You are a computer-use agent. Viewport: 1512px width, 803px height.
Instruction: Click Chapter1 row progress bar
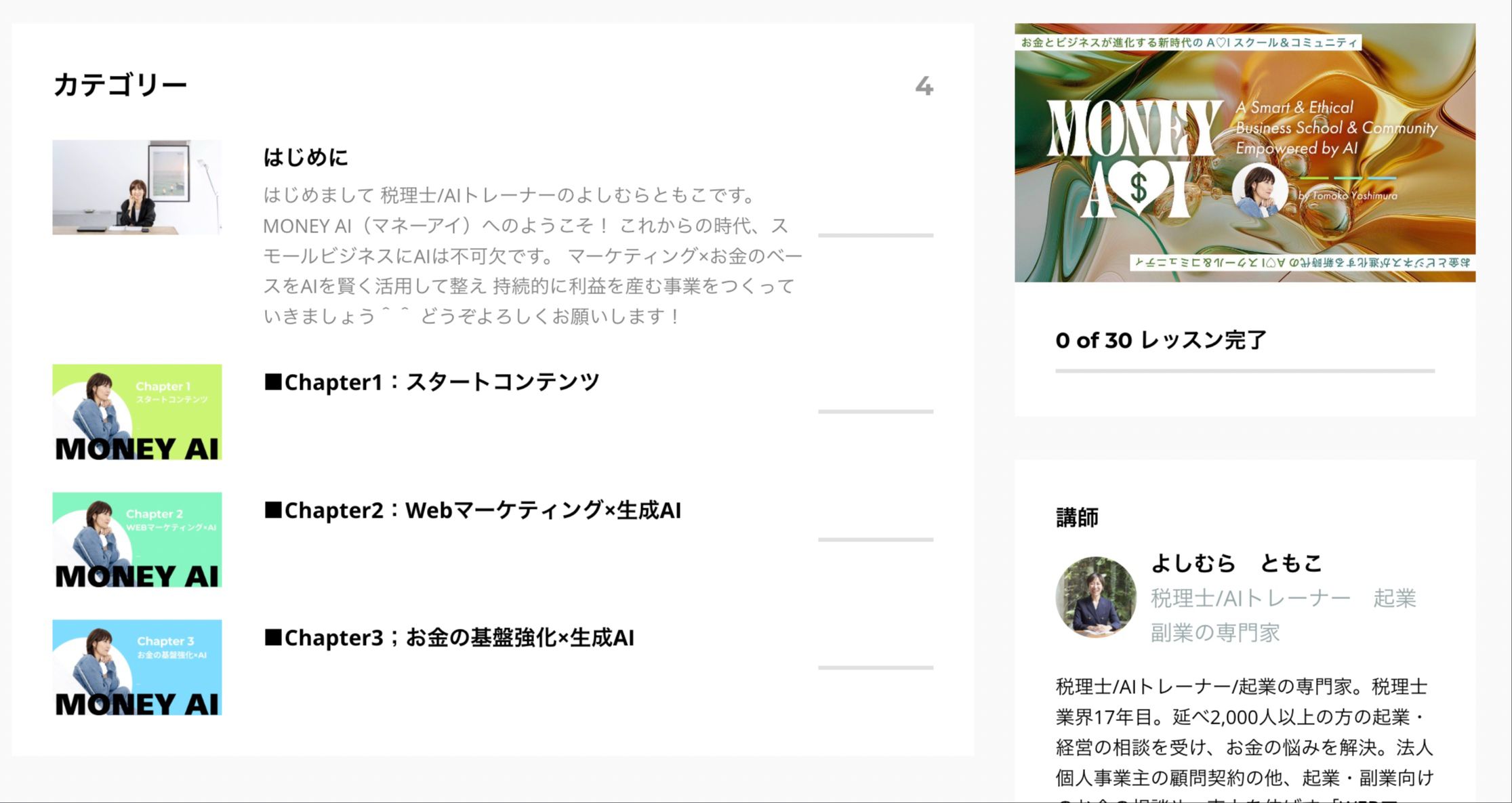875,411
